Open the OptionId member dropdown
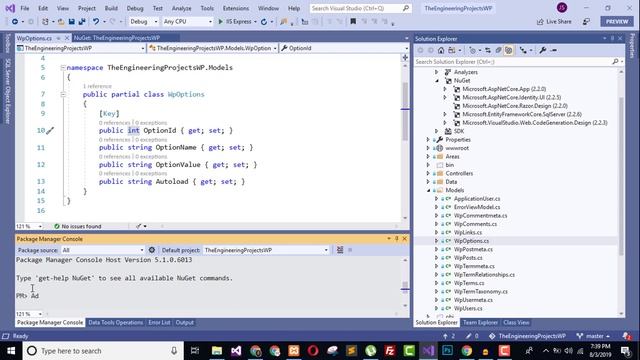 pos(344,48)
